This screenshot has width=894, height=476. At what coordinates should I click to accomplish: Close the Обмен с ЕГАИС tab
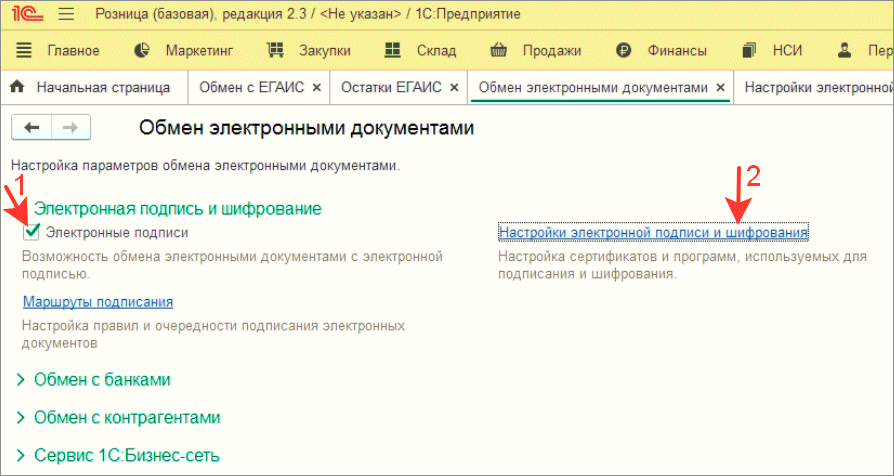[x=318, y=88]
